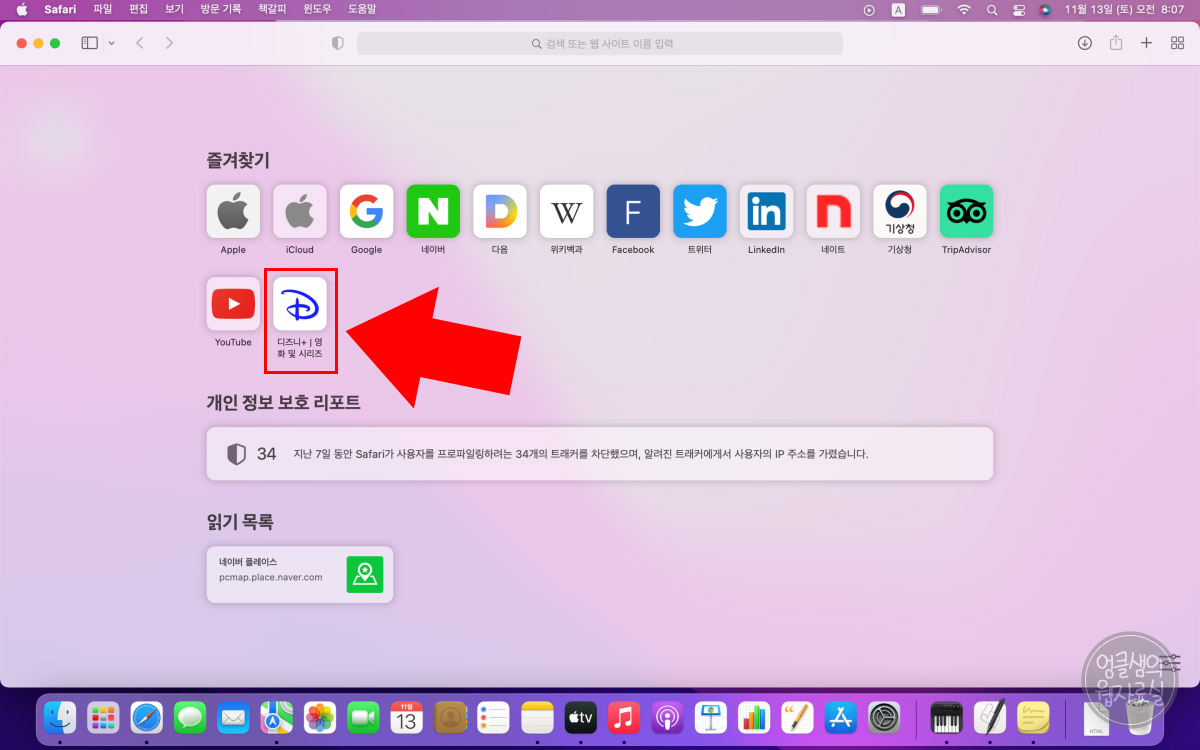This screenshot has height=750, width=1200.
Task: Activate Siri from menu bar
Action: (x=1045, y=9)
